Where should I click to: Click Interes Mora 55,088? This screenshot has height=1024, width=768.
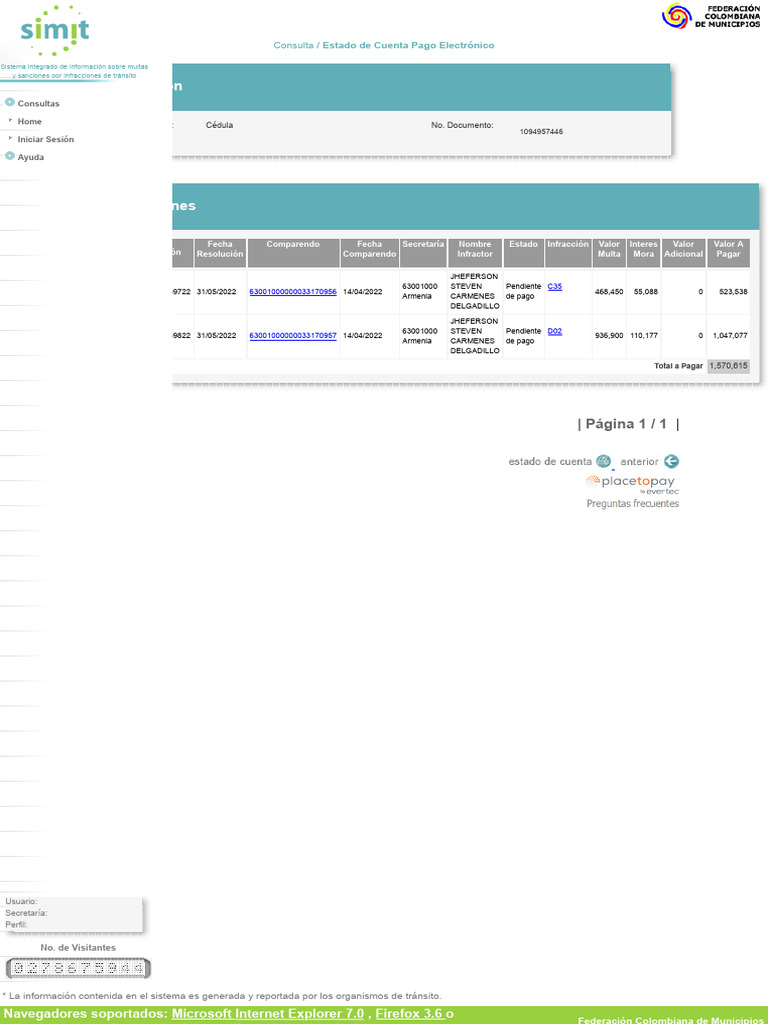pyautogui.click(x=646, y=292)
